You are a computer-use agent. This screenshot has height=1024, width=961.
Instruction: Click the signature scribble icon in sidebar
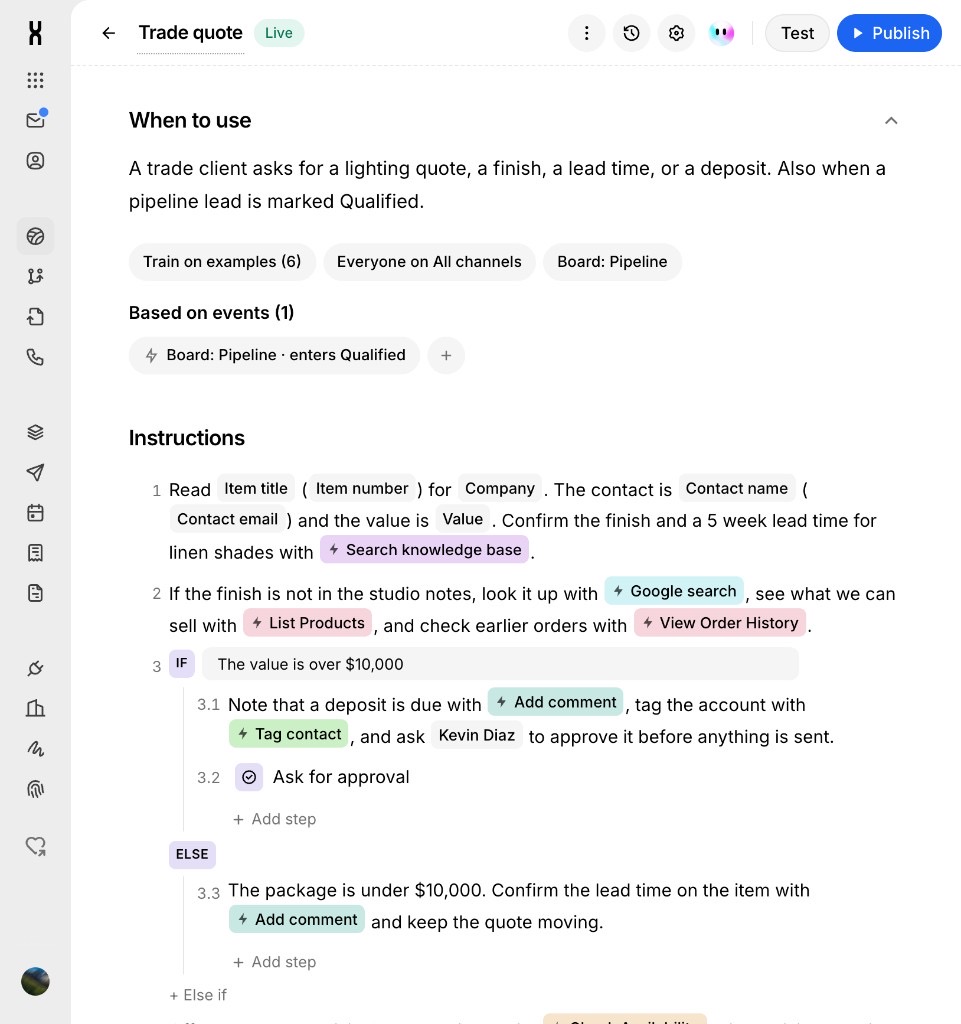[35, 748]
